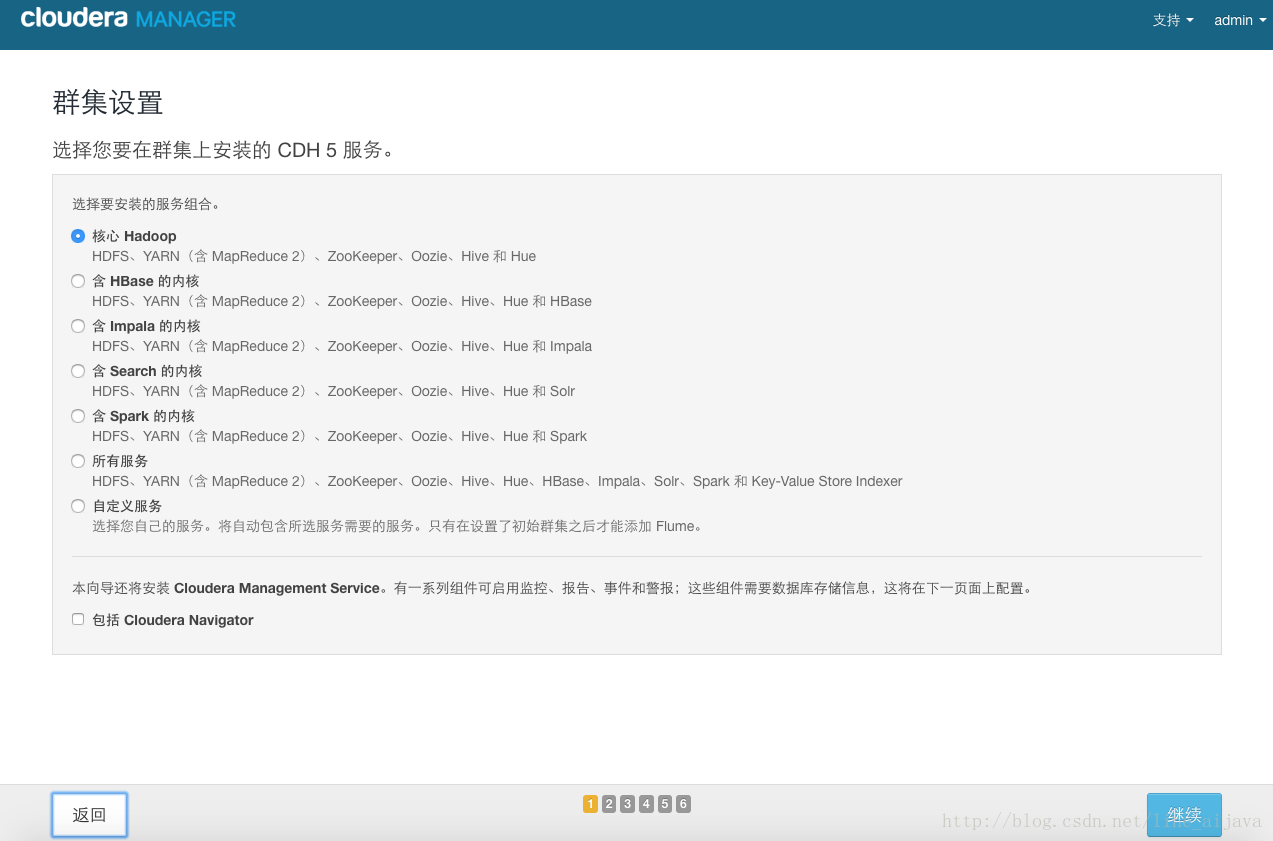The width and height of the screenshot is (1273, 841).
Task: Choose the 含 Search 的内核 radio option
Action: coord(78,371)
